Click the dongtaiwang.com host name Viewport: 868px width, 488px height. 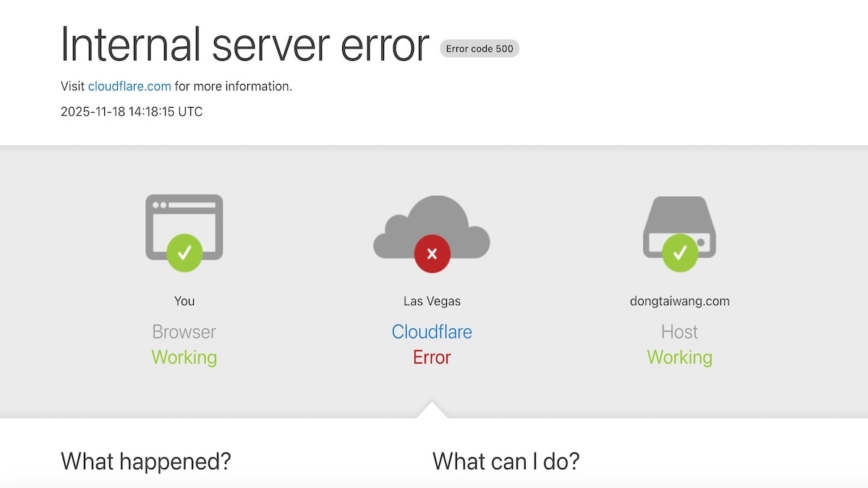pyautogui.click(x=679, y=301)
